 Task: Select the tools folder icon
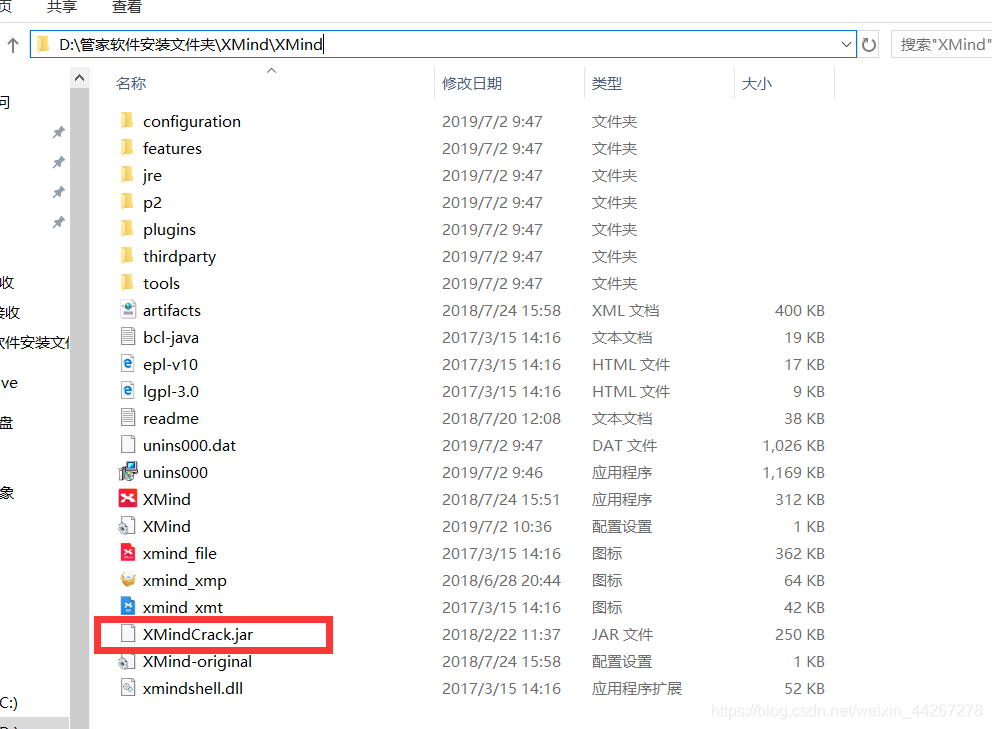[127, 283]
